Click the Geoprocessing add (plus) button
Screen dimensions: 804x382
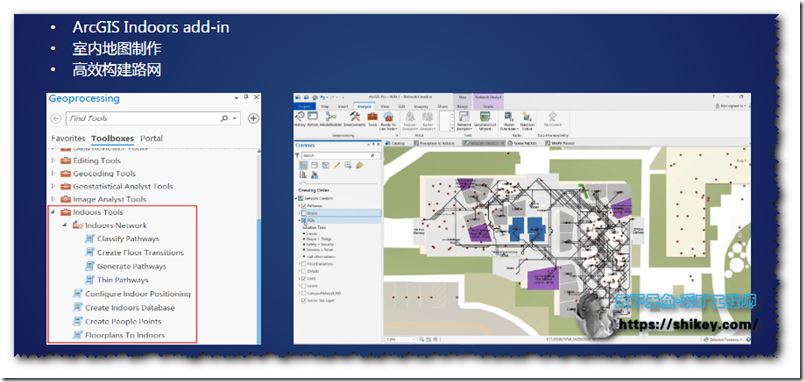click(253, 118)
